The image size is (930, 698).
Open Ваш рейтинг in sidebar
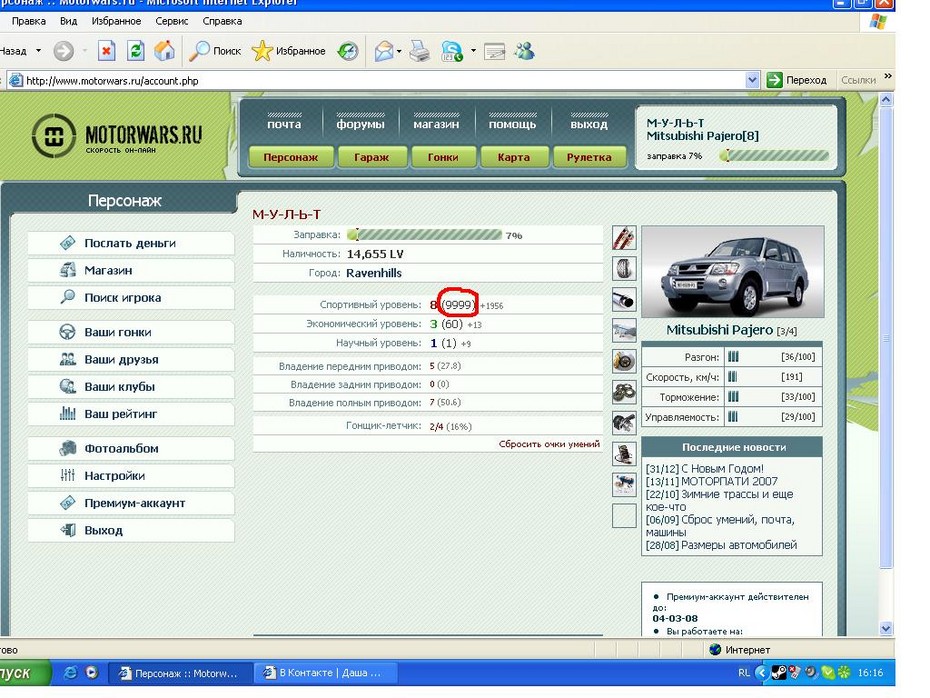[130, 414]
